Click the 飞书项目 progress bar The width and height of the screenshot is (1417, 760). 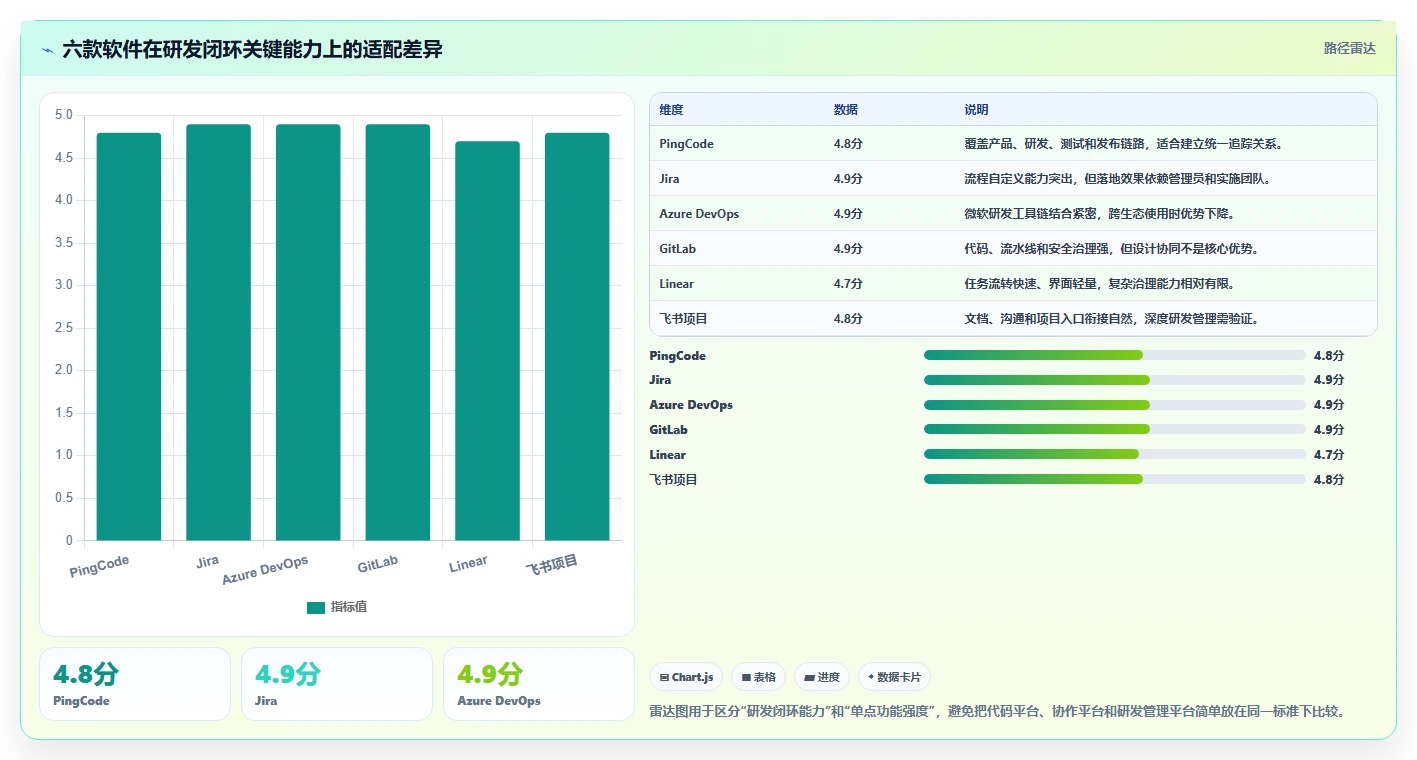click(1115, 479)
